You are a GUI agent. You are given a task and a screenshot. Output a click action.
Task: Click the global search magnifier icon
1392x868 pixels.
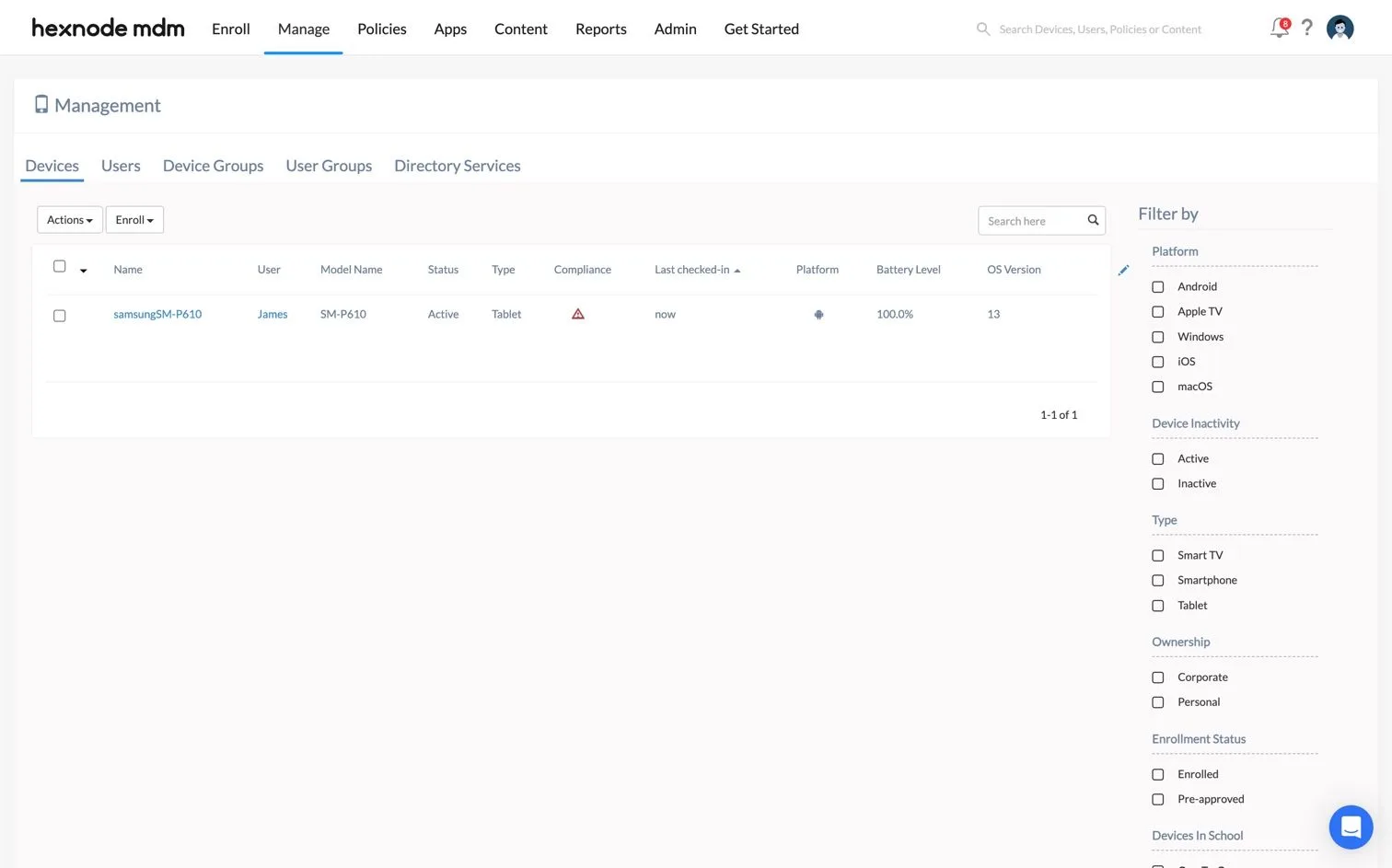[983, 29]
